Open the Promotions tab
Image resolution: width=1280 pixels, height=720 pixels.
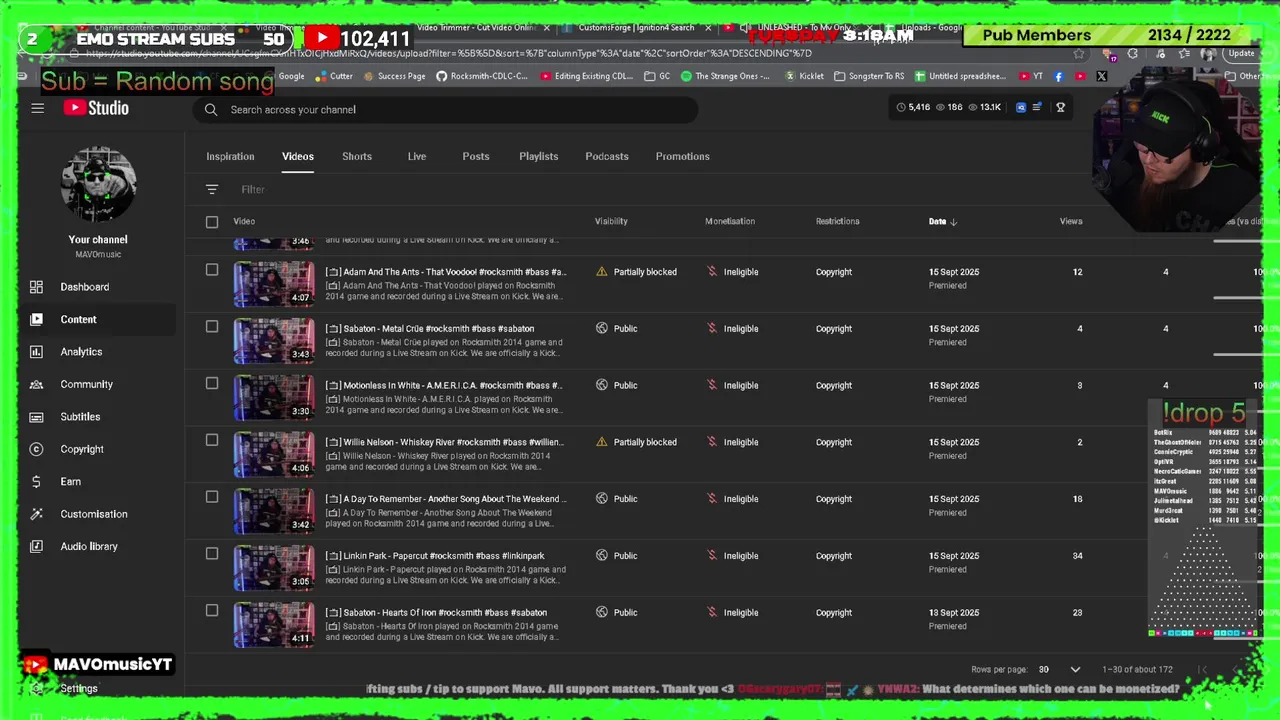pos(682,156)
